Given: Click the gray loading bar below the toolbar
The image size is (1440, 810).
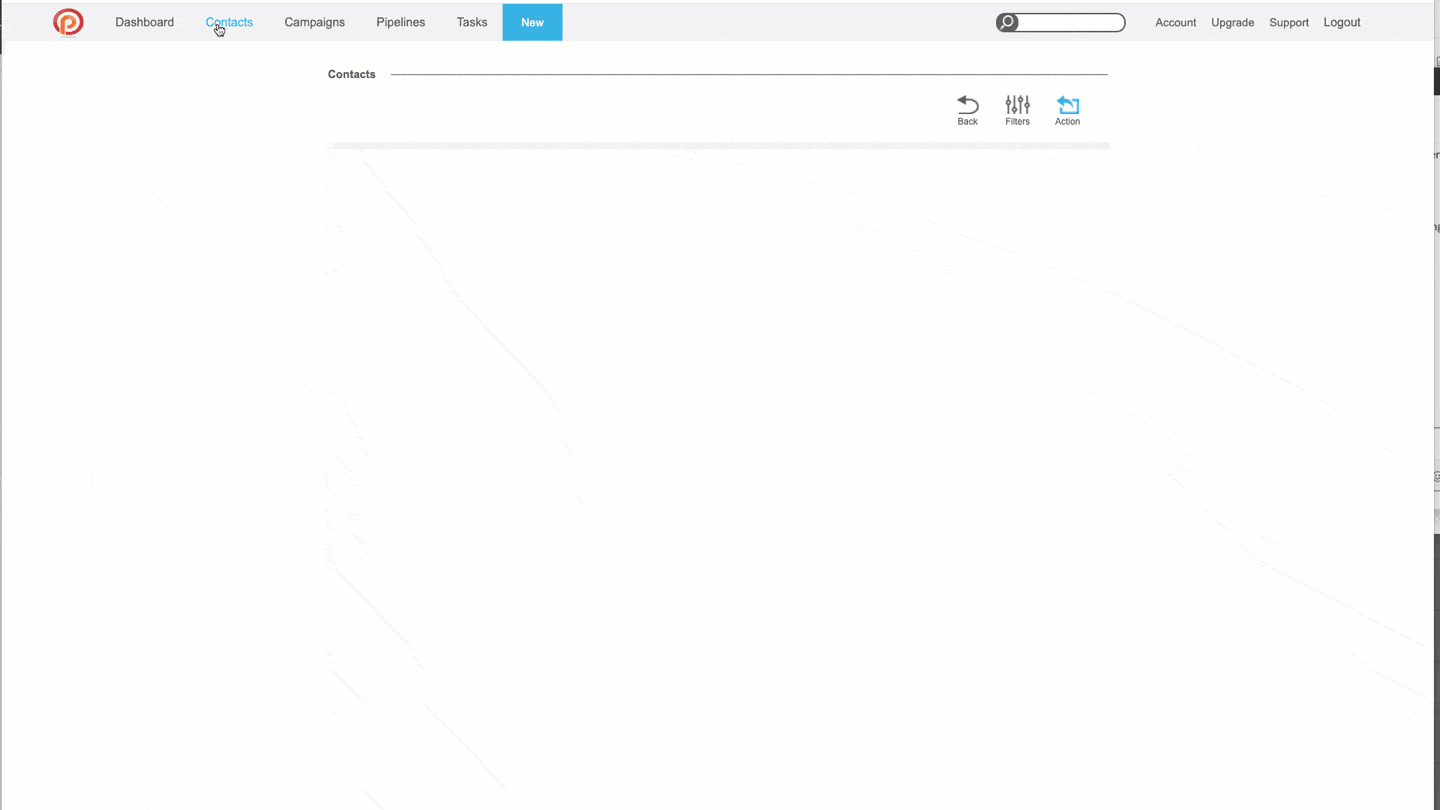Looking at the screenshot, I should (x=718, y=146).
